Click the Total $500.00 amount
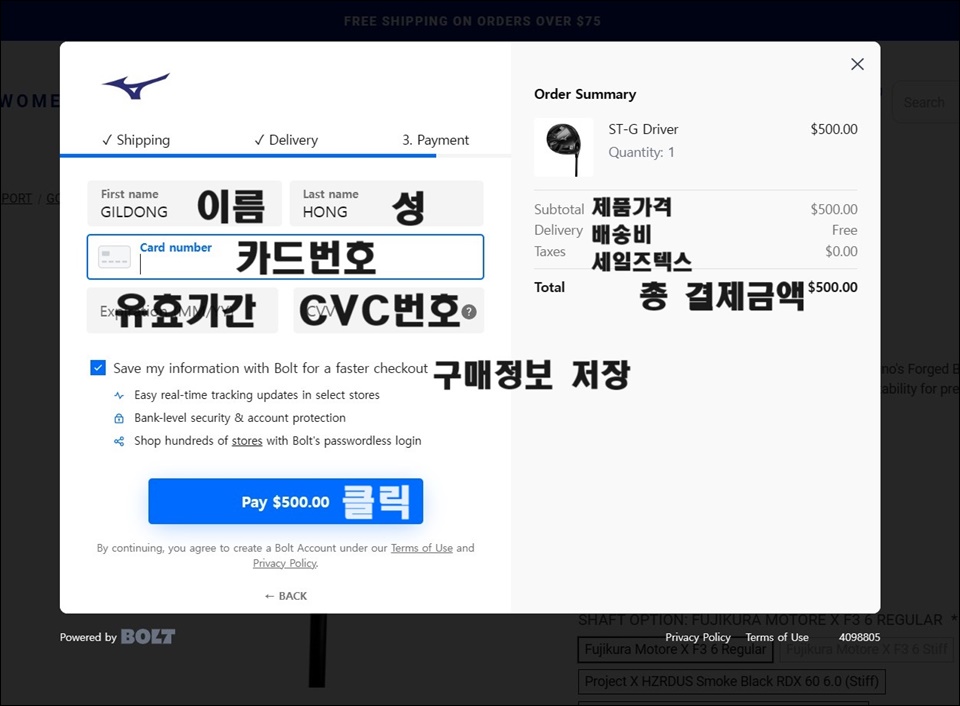This screenshot has height=706, width=960. point(833,287)
